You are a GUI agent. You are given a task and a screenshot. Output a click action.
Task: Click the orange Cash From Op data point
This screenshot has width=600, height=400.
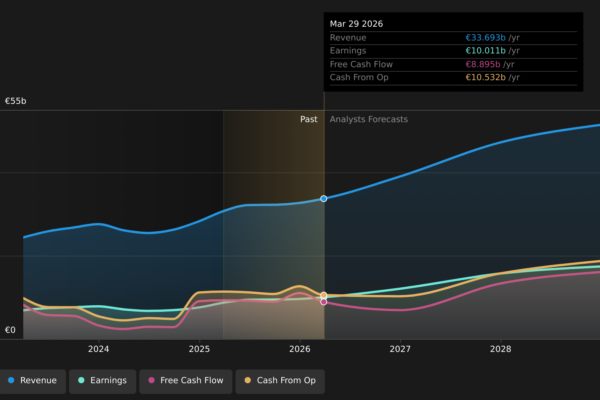[324, 295]
